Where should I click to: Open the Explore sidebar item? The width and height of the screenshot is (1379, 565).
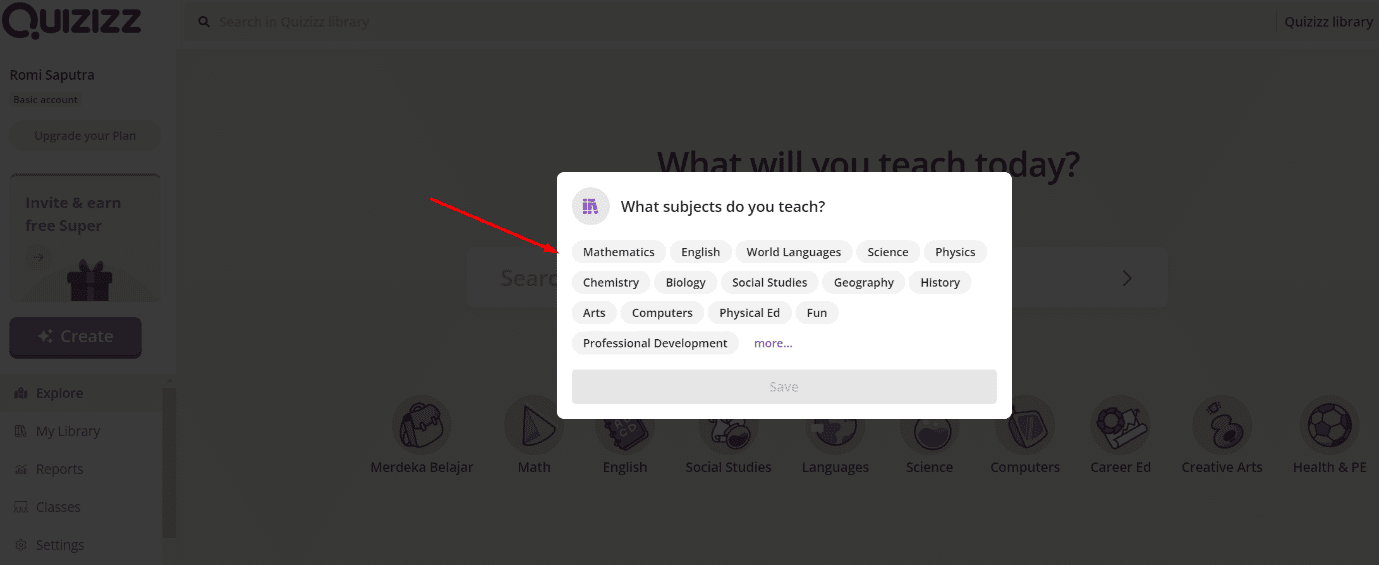[x=82, y=393]
